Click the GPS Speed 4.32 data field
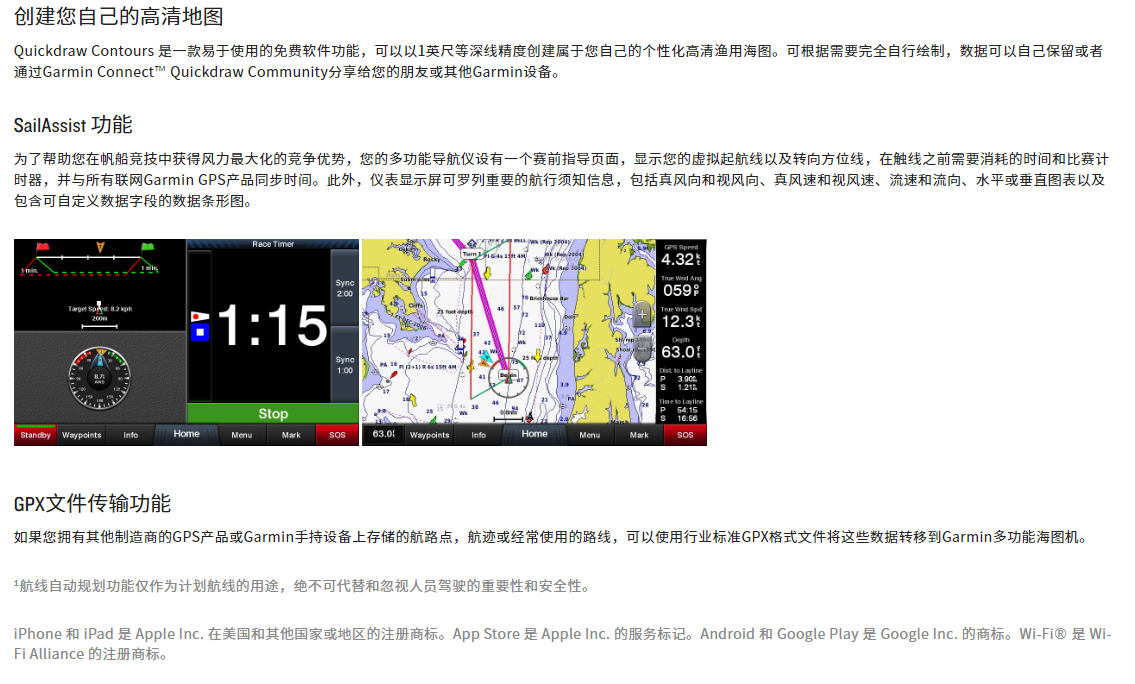The height and width of the screenshot is (684, 1135). coord(680,256)
